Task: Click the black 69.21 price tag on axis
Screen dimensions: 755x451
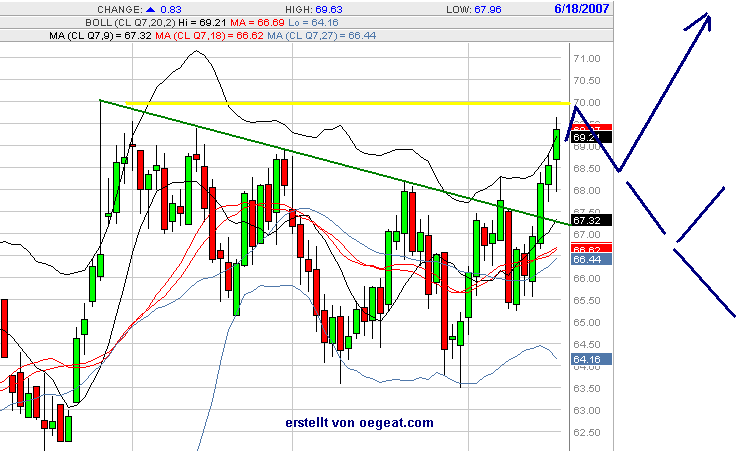Action: pyautogui.click(x=591, y=138)
